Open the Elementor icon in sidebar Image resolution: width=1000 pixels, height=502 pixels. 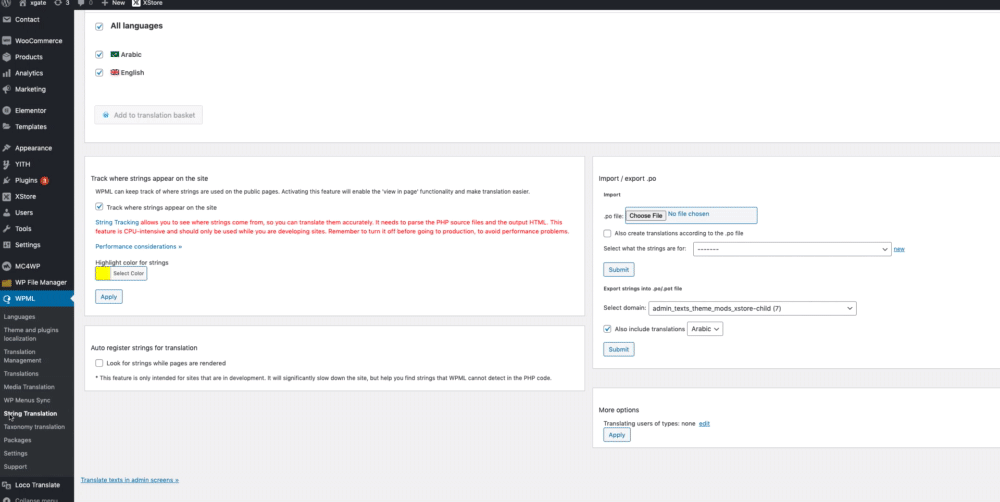click(6, 110)
